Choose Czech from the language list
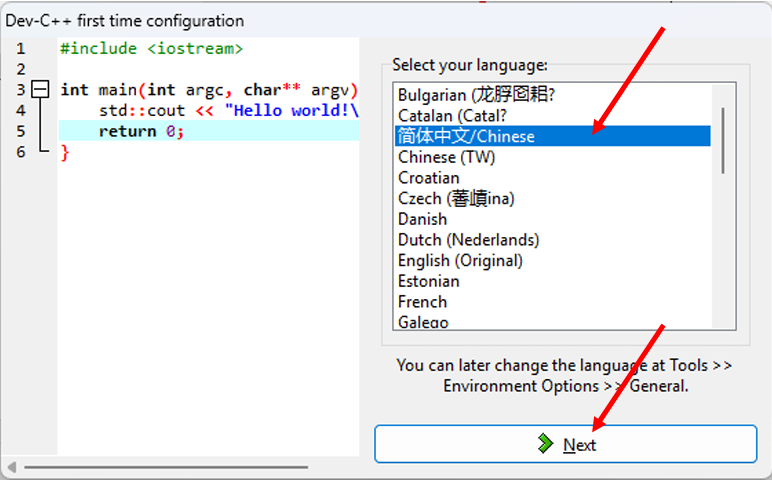This screenshot has width=772, height=482. (x=552, y=198)
